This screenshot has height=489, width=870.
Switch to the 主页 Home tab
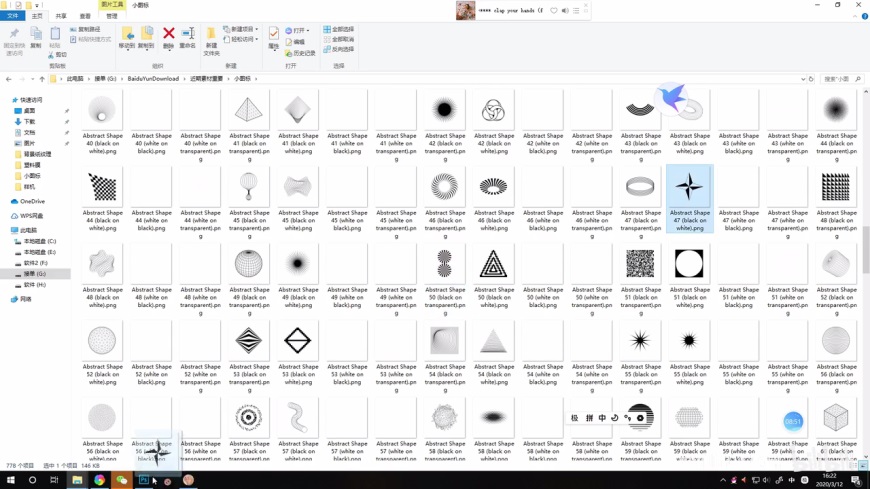37,16
